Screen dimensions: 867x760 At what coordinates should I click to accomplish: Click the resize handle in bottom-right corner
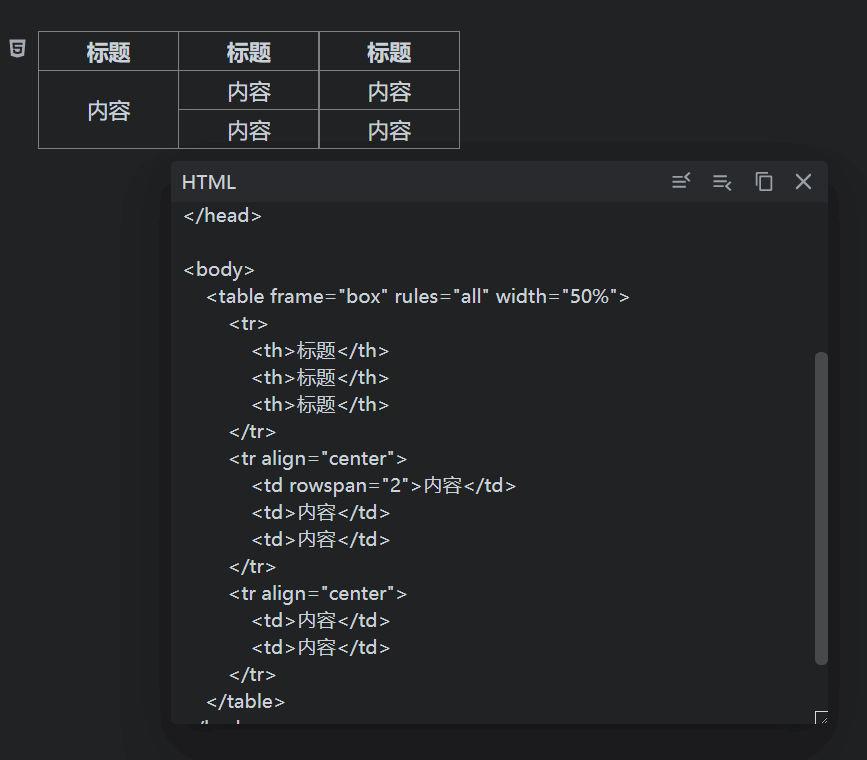822,717
